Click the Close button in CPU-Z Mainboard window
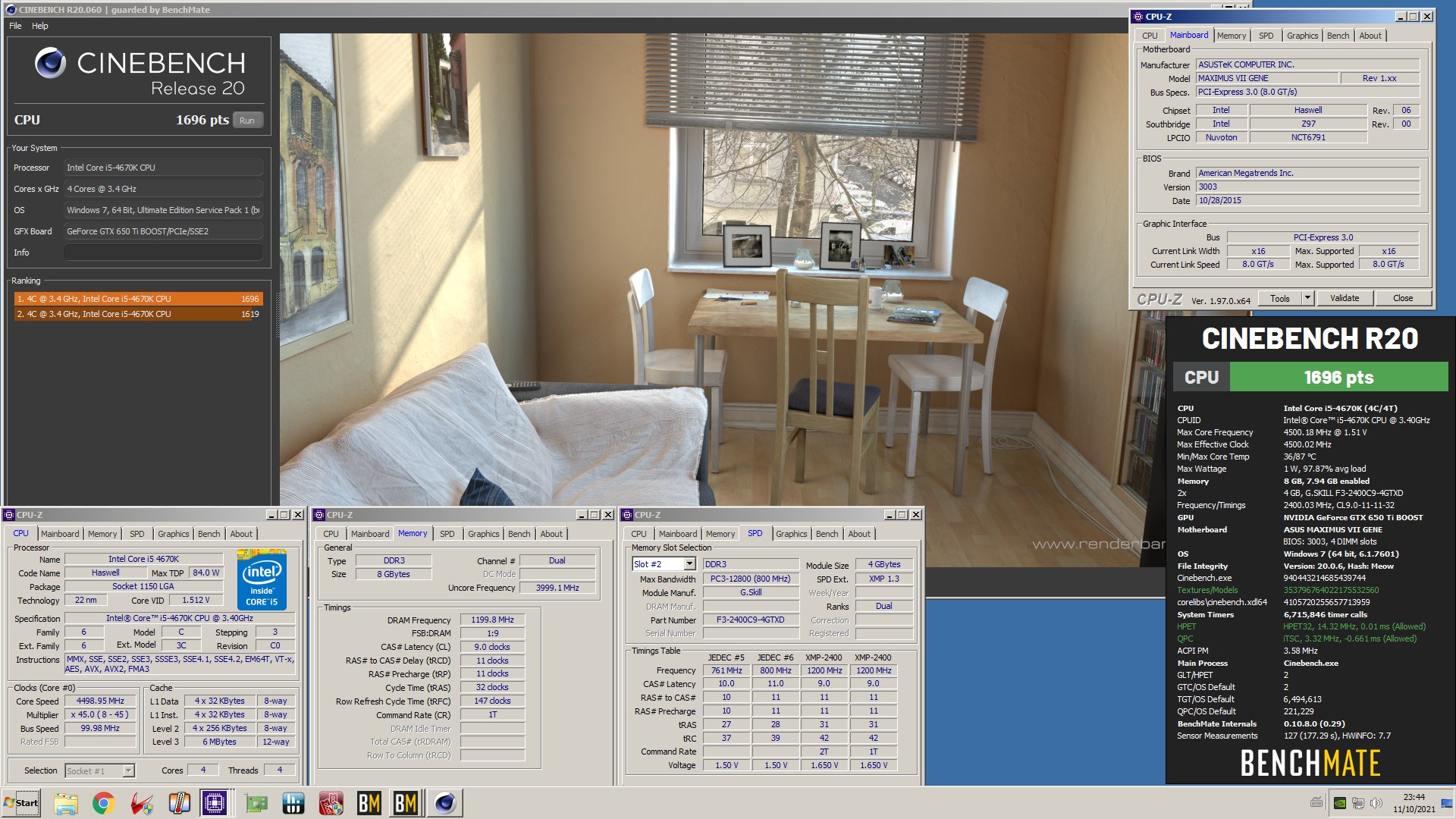Screen dimensions: 1456x819 (1403, 298)
